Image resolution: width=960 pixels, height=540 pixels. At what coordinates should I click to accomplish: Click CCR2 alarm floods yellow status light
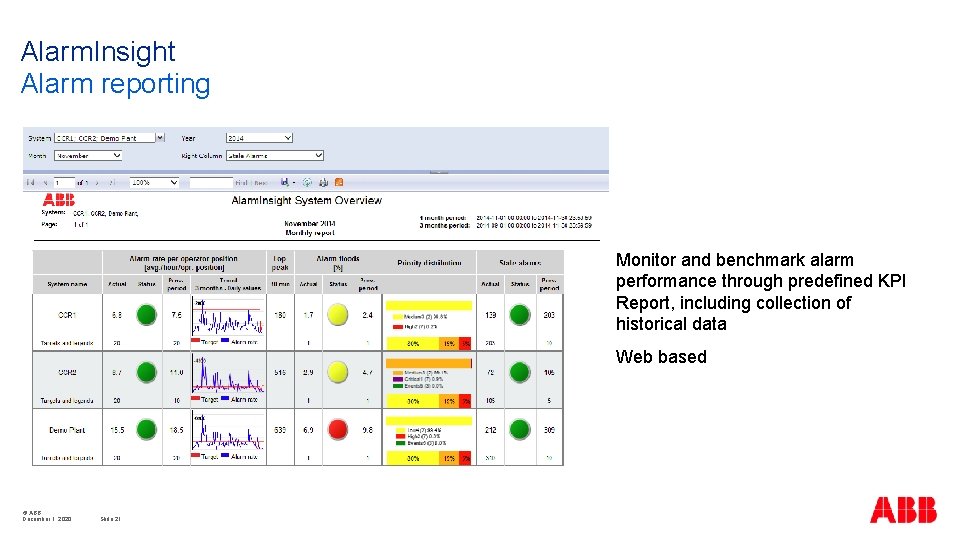point(338,372)
